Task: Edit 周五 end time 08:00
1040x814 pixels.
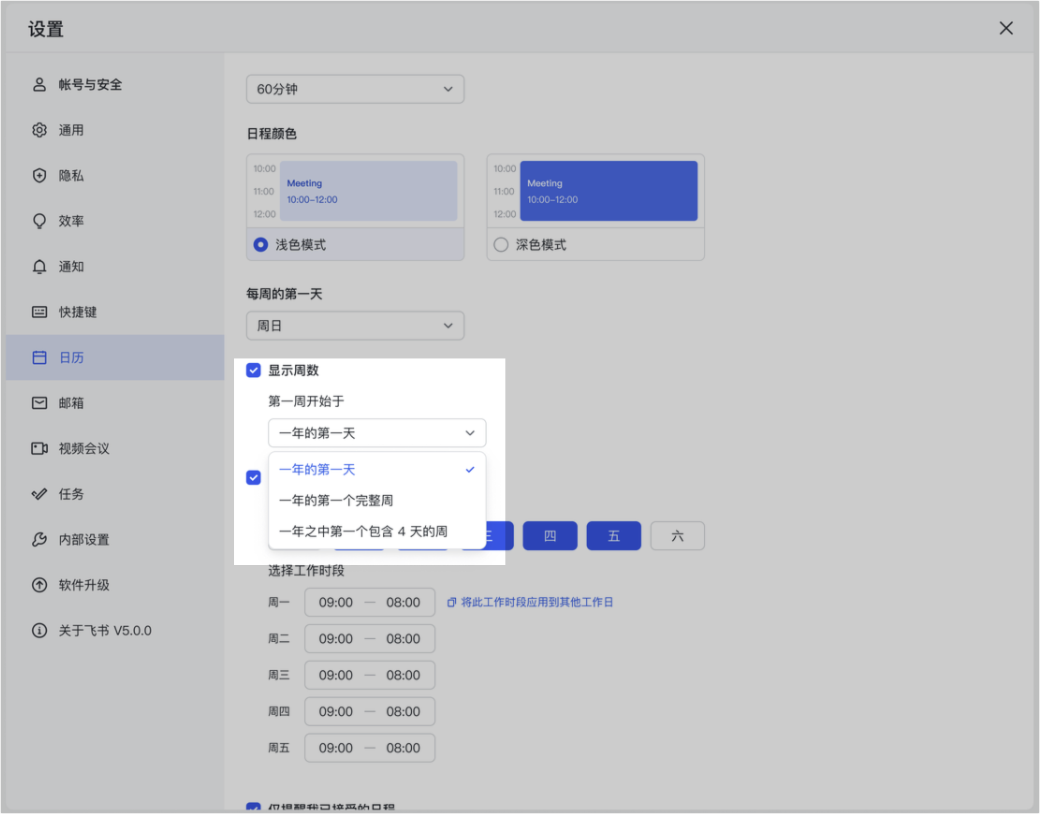Action: click(403, 748)
